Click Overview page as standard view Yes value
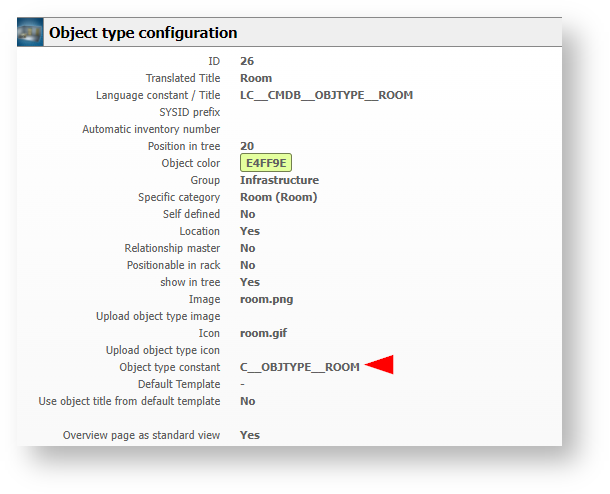The height and width of the screenshot is (494, 610). click(x=250, y=435)
